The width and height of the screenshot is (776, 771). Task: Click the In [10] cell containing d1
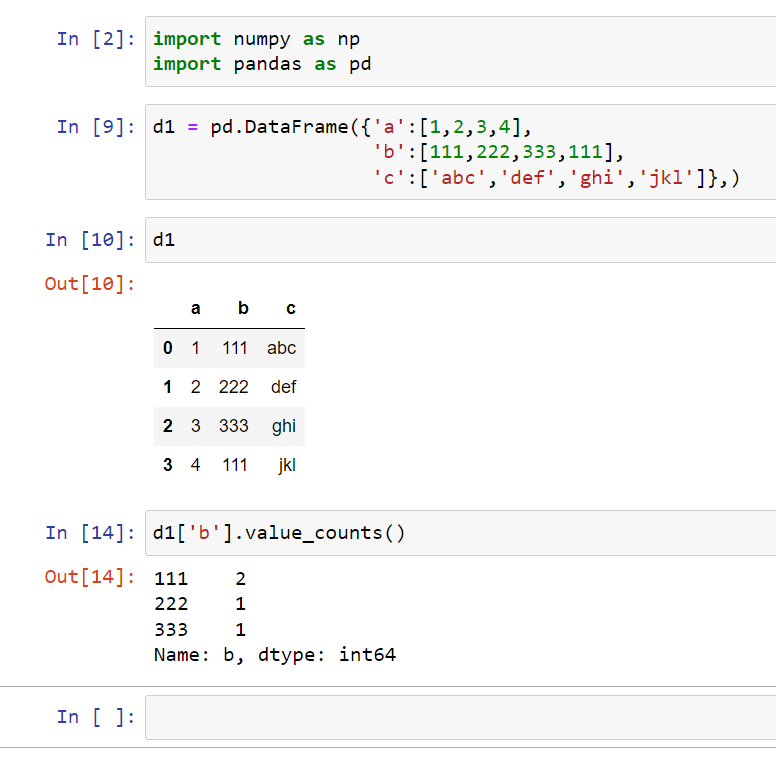[x=460, y=240]
